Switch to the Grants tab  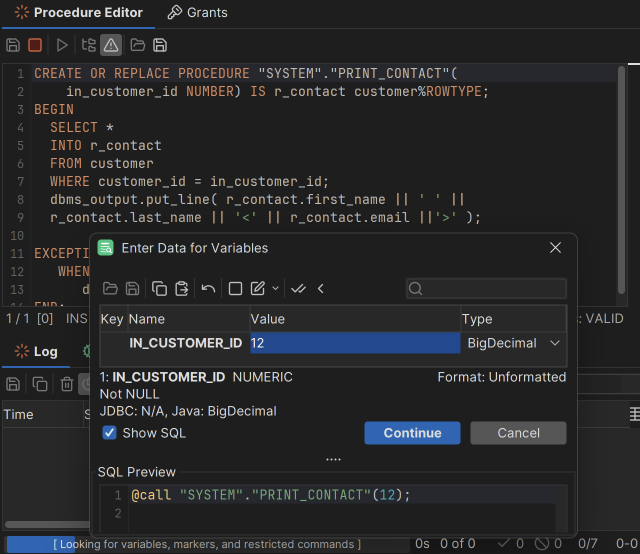(197, 13)
